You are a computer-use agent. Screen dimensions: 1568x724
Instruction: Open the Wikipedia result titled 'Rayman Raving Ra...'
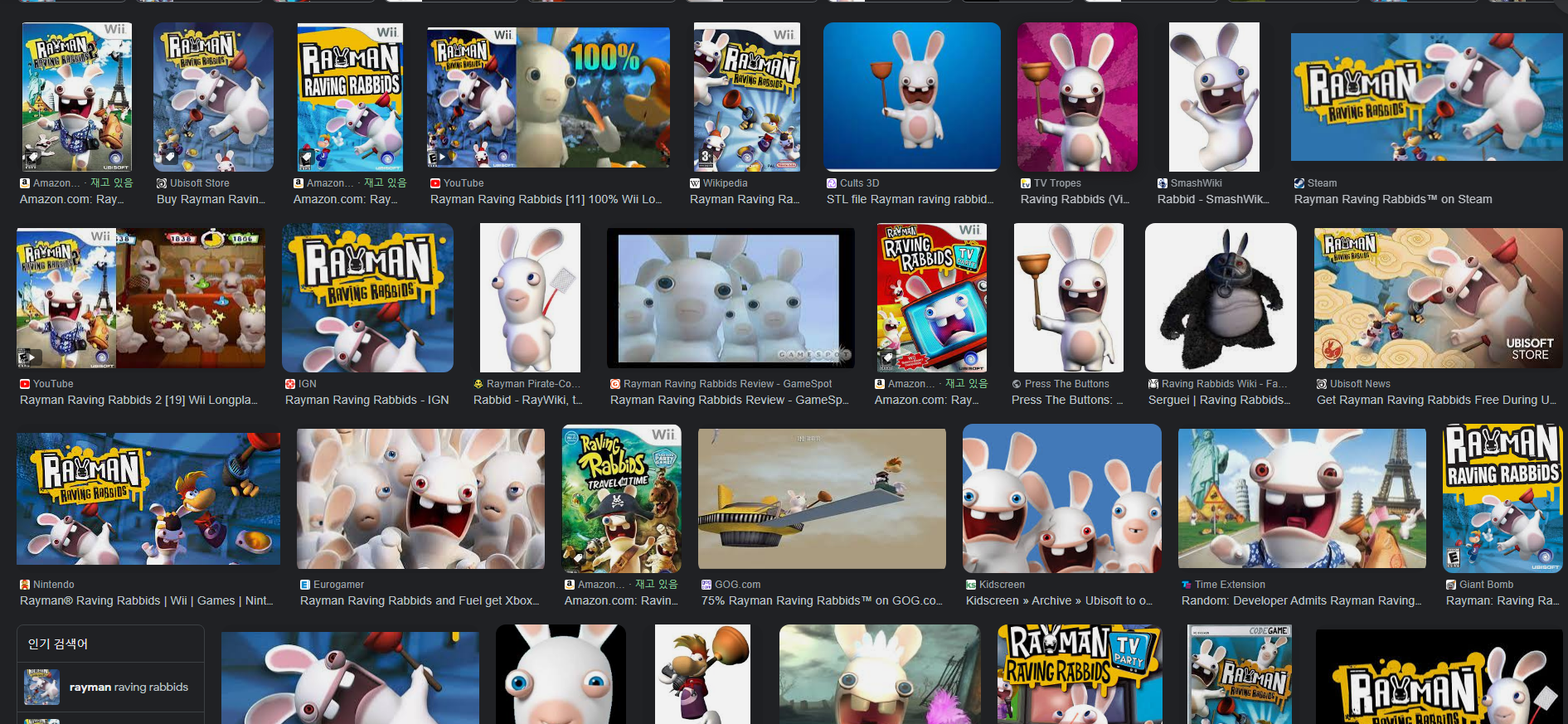745,199
